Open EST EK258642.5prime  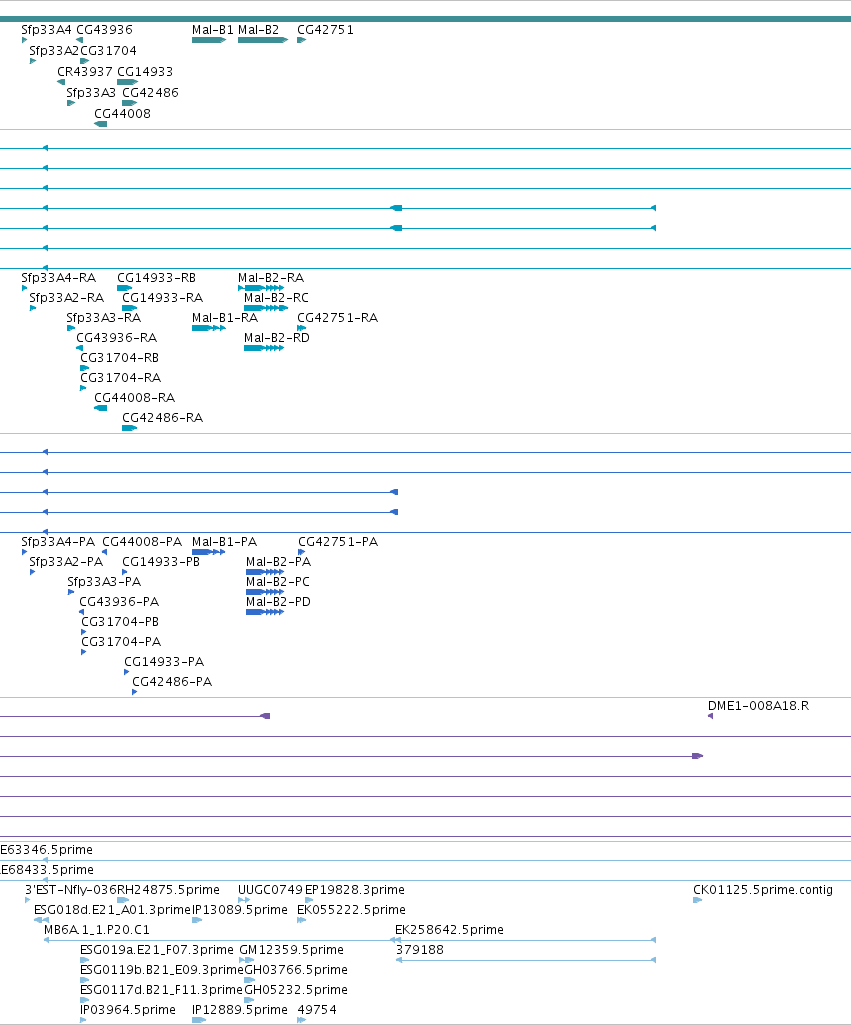coord(526,940)
